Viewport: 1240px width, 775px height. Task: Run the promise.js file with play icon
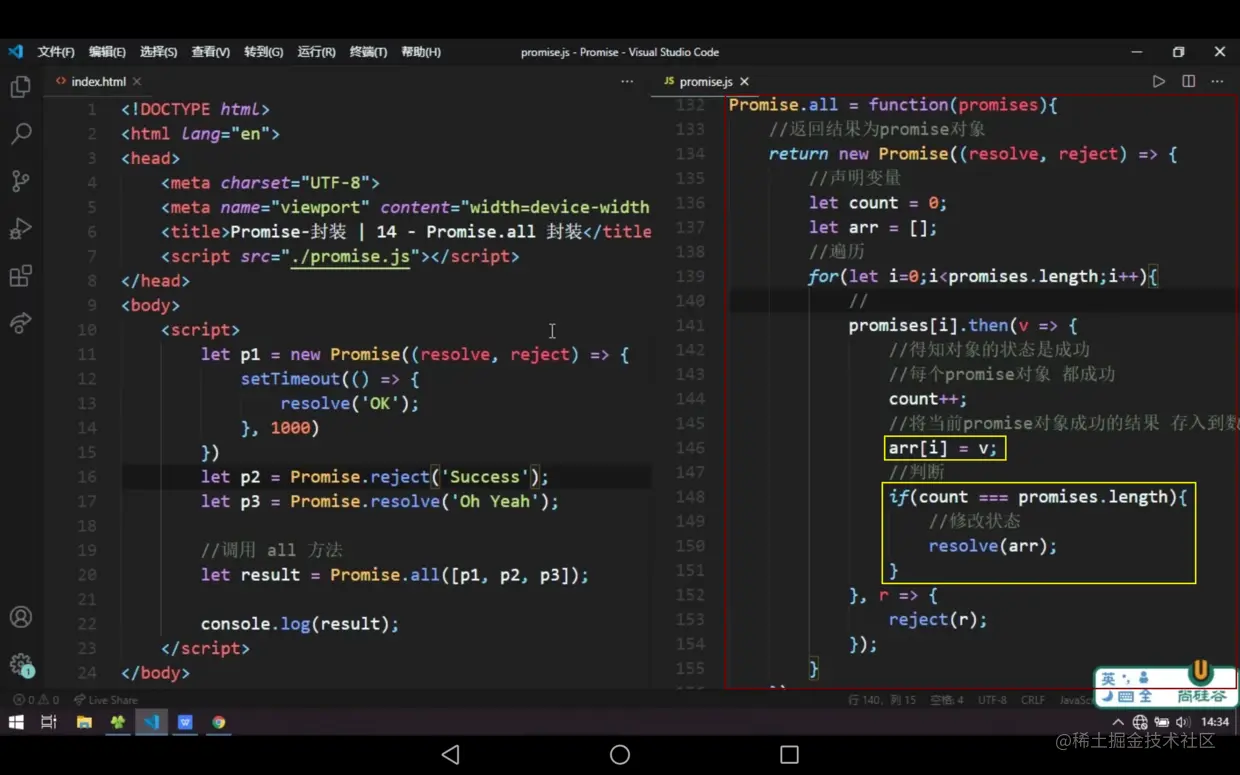(x=1158, y=81)
